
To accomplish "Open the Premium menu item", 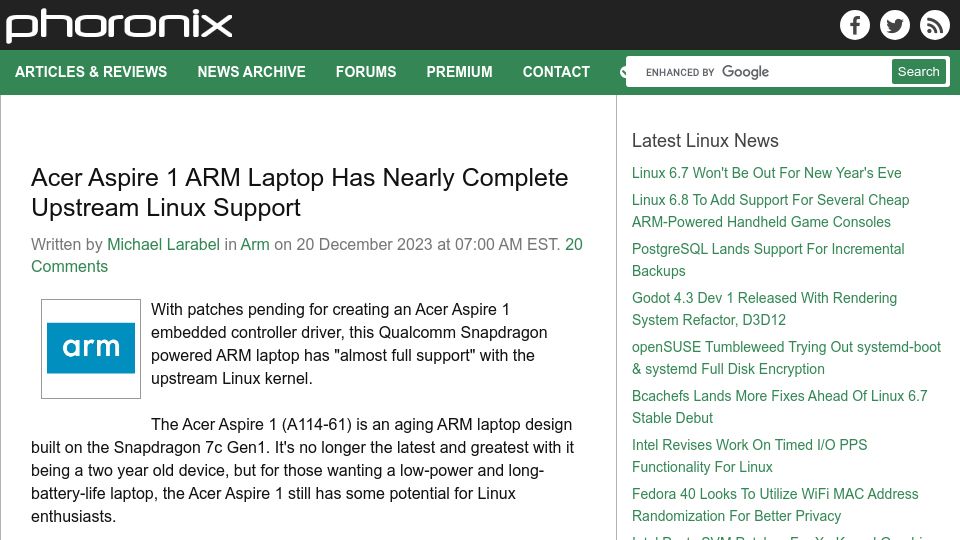I will [x=459, y=72].
